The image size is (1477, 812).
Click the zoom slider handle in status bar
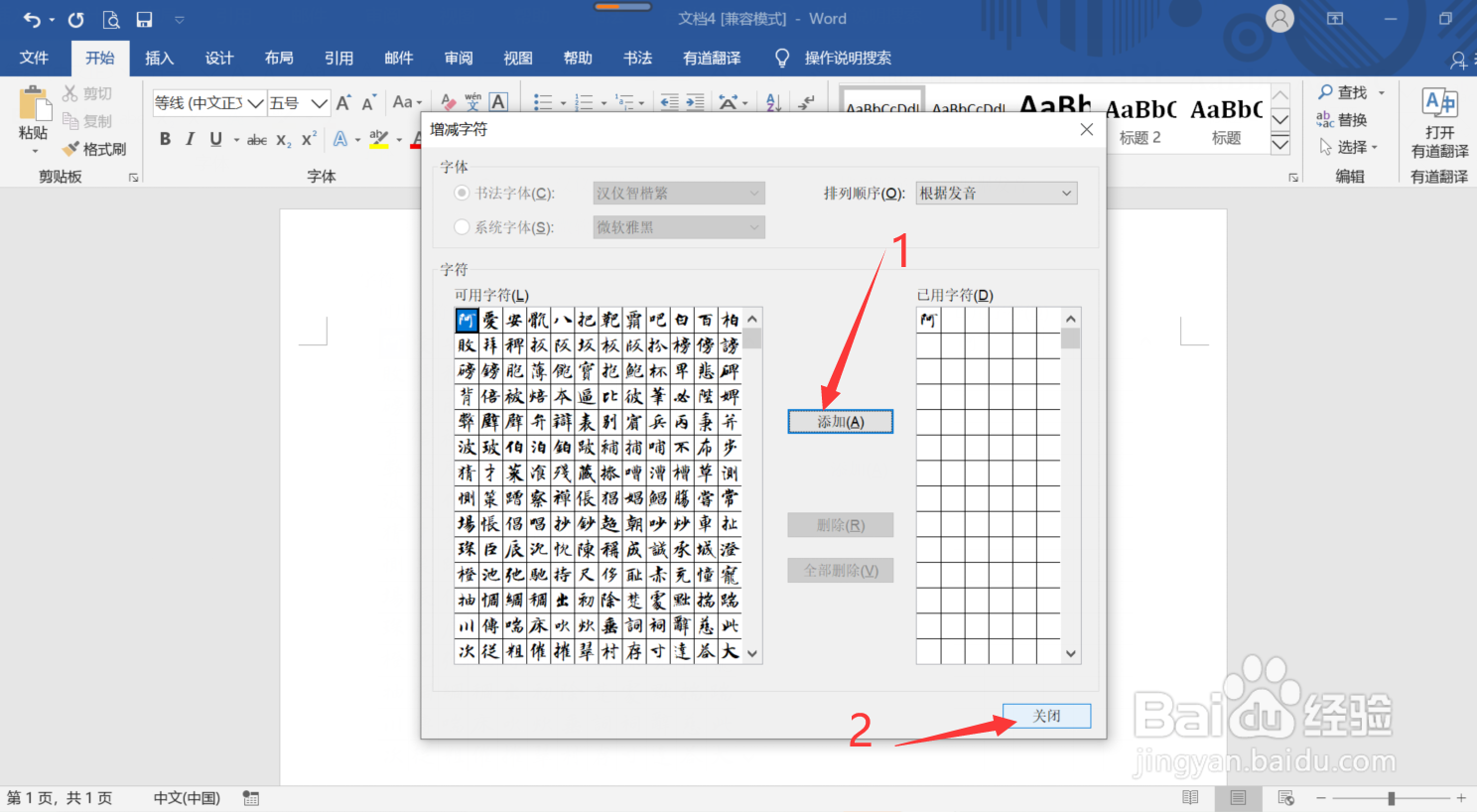1392,798
